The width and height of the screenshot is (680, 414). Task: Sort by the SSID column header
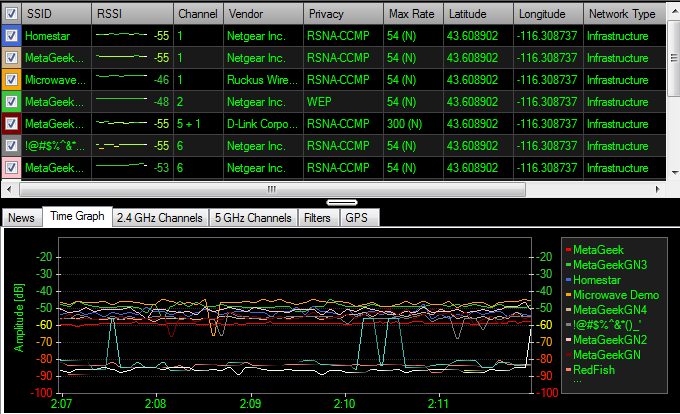(x=56, y=14)
